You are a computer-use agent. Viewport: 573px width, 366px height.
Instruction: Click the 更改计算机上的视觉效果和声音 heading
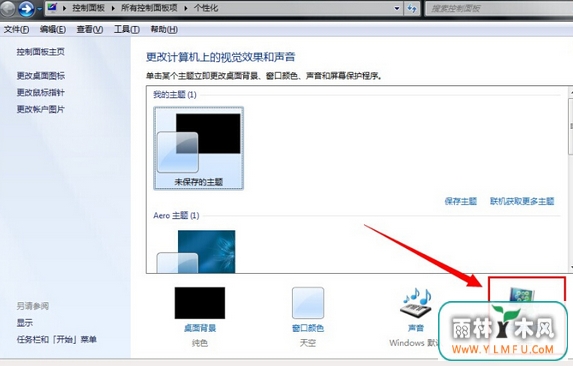click(220, 57)
